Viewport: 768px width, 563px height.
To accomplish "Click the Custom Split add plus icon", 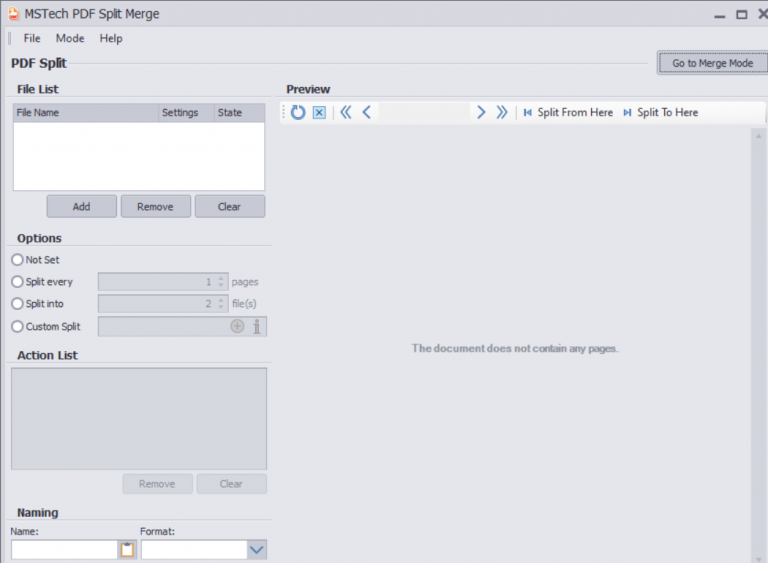I will pyautogui.click(x=237, y=326).
